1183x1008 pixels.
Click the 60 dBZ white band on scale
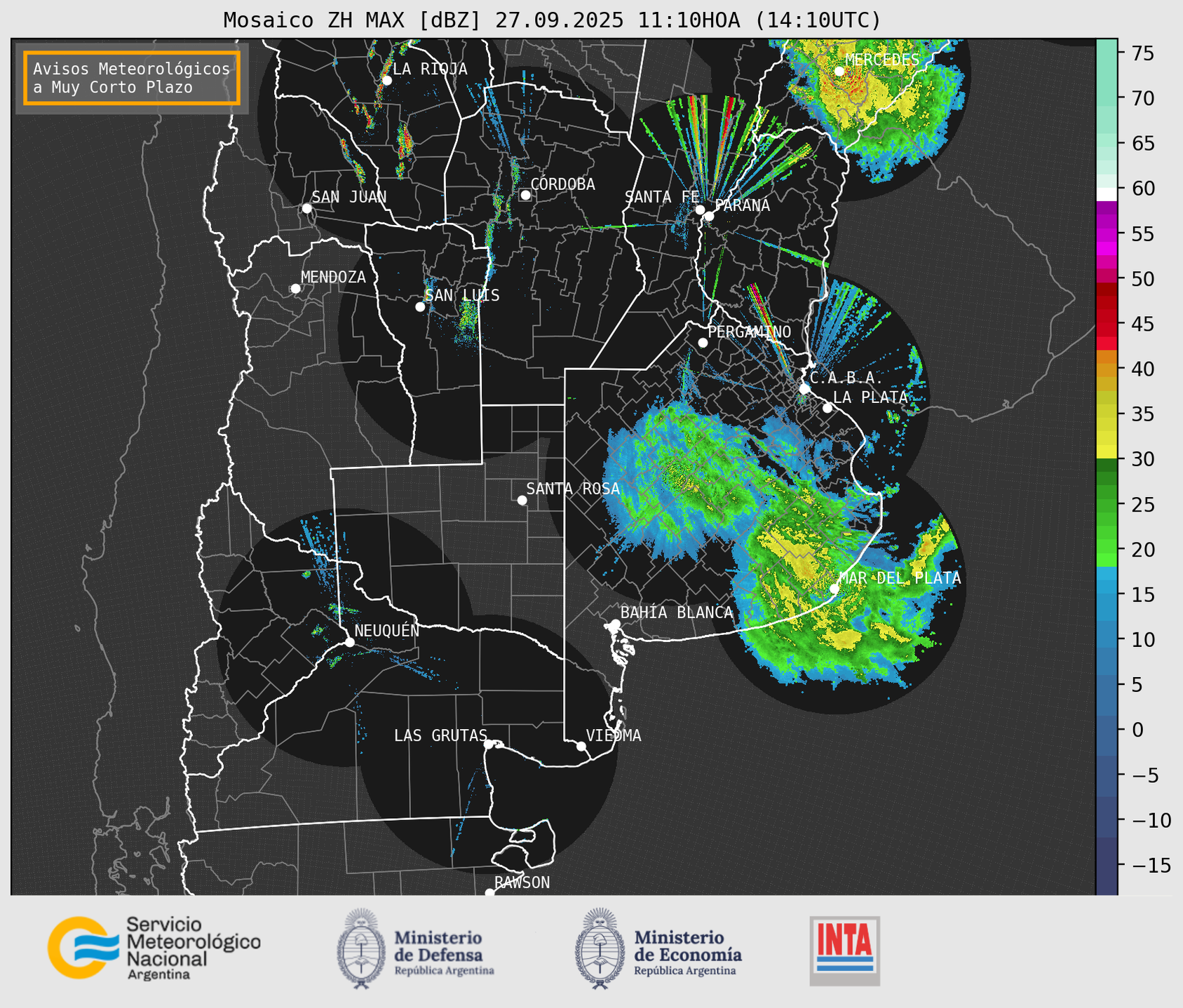pos(1107,194)
